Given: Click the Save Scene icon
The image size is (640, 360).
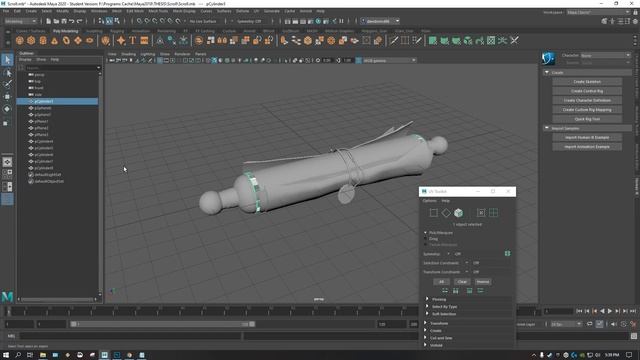Looking at the screenshot, I should tap(64, 21).
